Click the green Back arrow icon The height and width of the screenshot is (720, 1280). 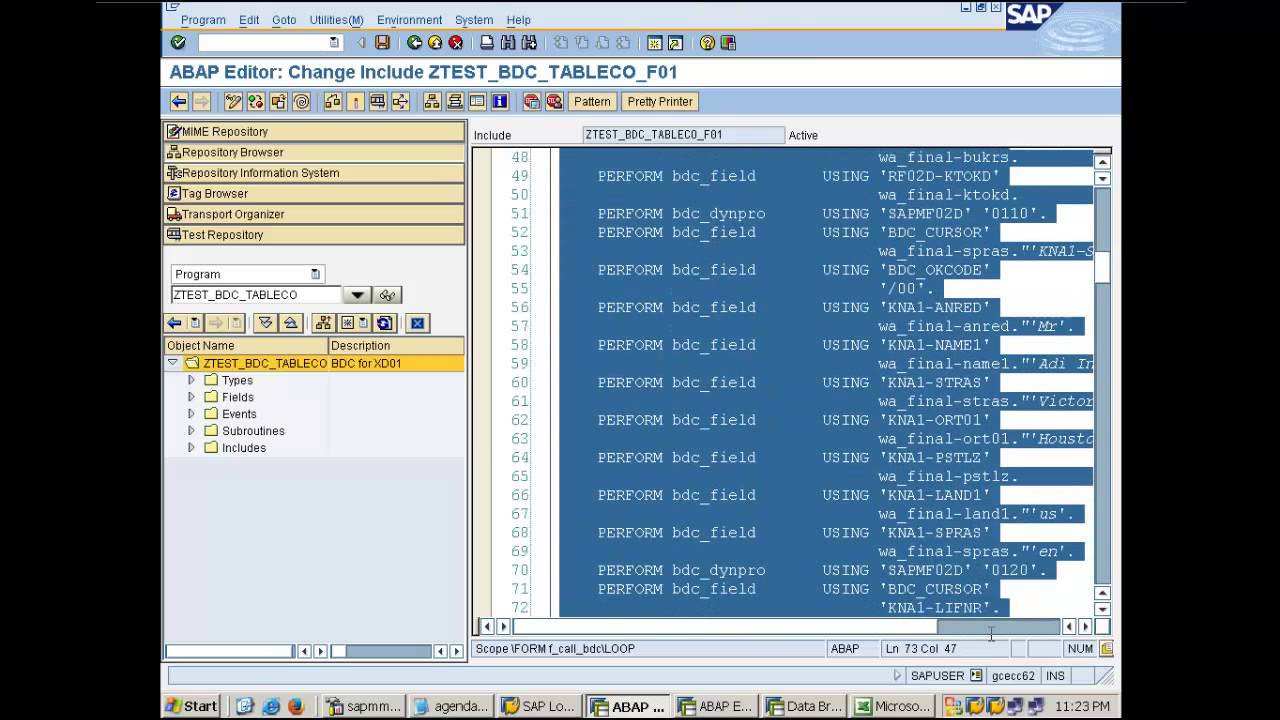(x=414, y=43)
